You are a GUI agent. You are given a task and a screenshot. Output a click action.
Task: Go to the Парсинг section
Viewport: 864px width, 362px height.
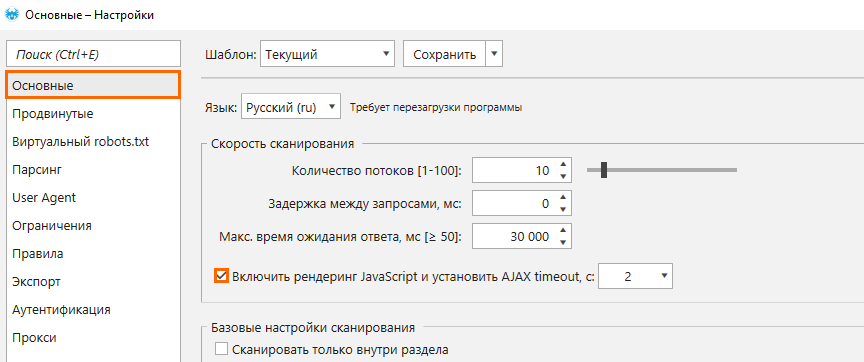93,170
